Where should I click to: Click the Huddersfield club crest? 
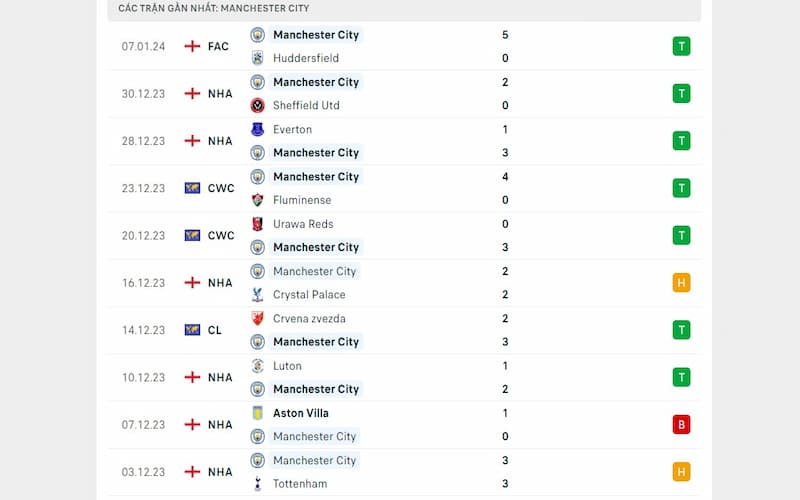click(258, 58)
